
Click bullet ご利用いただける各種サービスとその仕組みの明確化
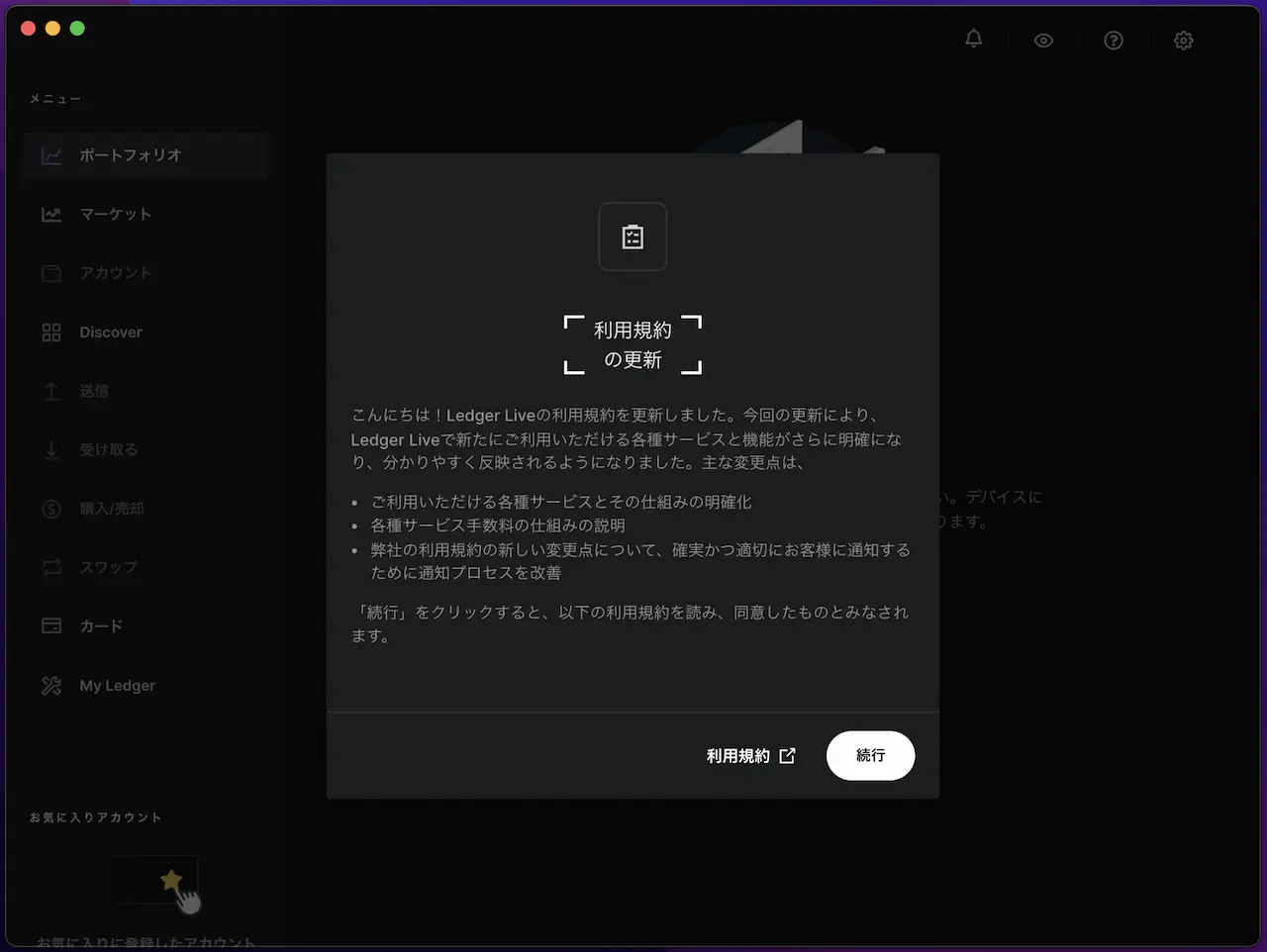click(561, 502)
